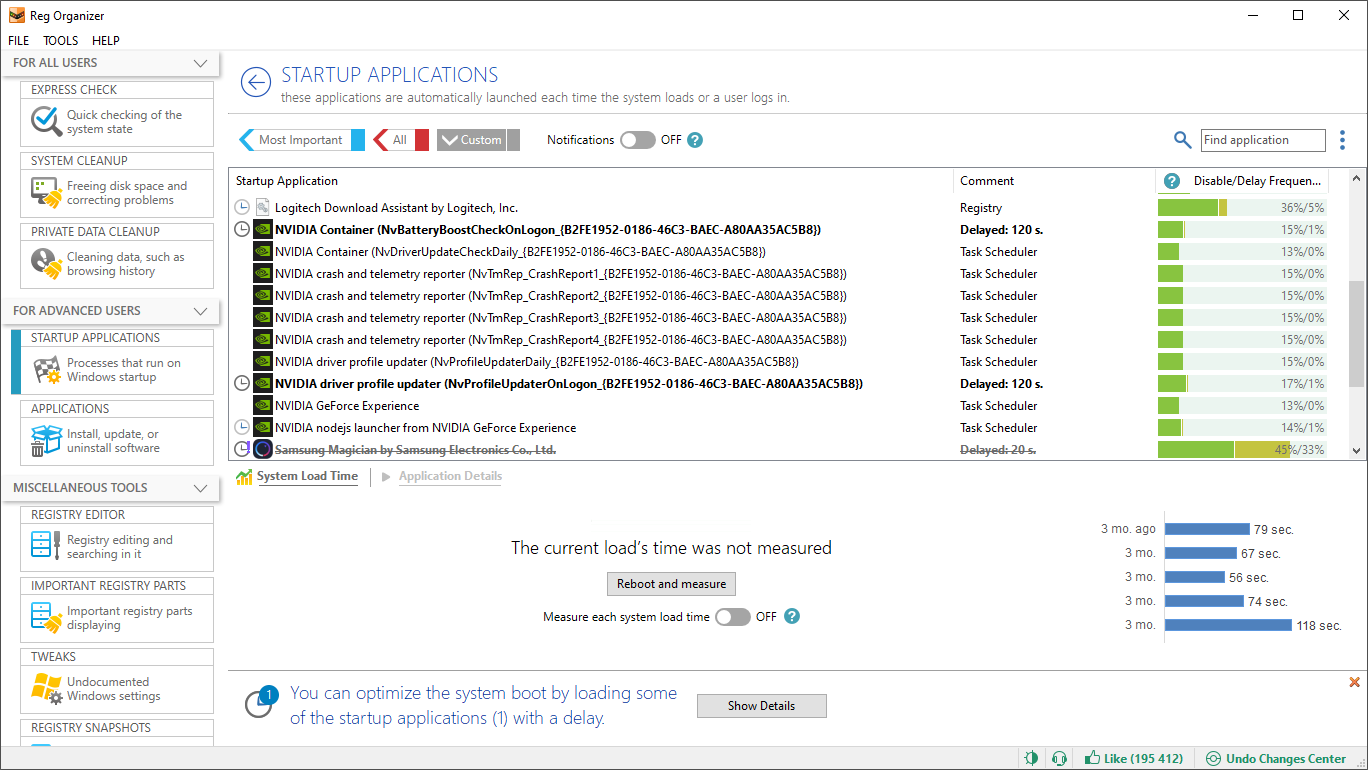Click the back arrow above Startup Applications
1368x770 pixels.
pos(255,82)
